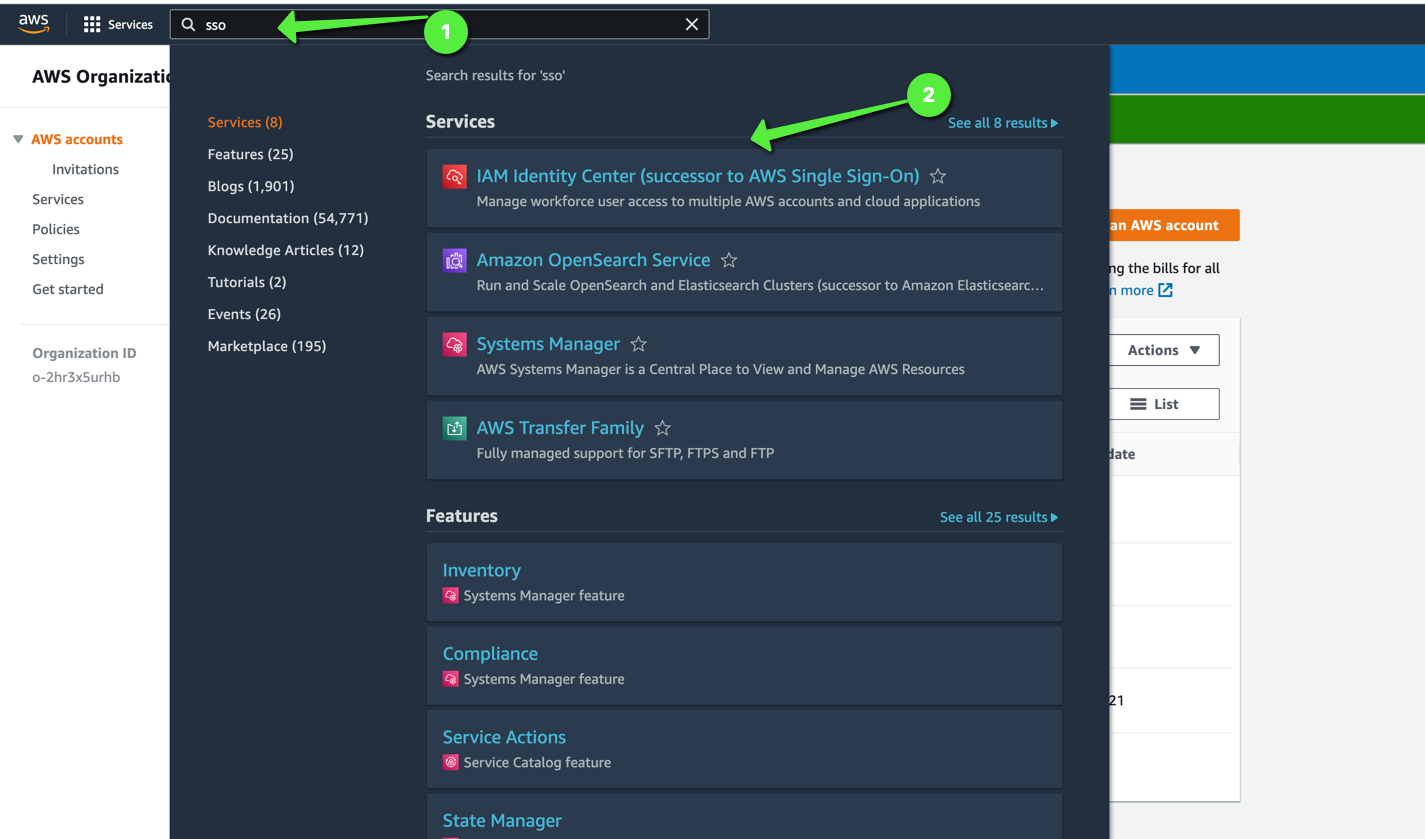This screenshot has height=839, width=1425.
Task: Filter results by Services (8)
Action: (x=245, y=122)
